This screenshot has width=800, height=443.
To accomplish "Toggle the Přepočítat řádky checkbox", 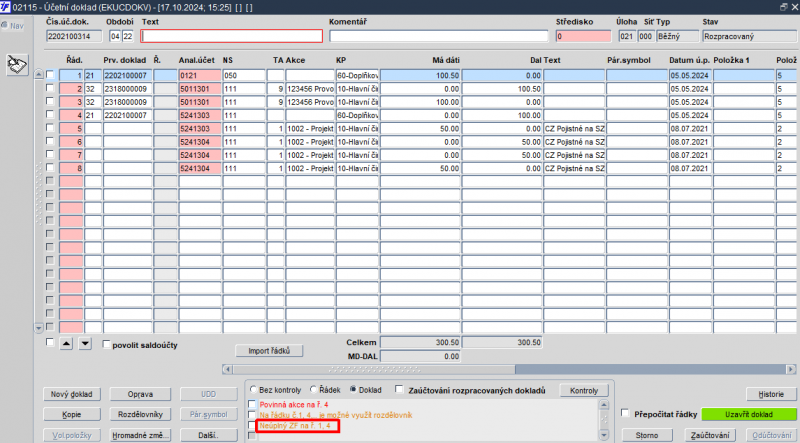I will (x=625, y=413).
